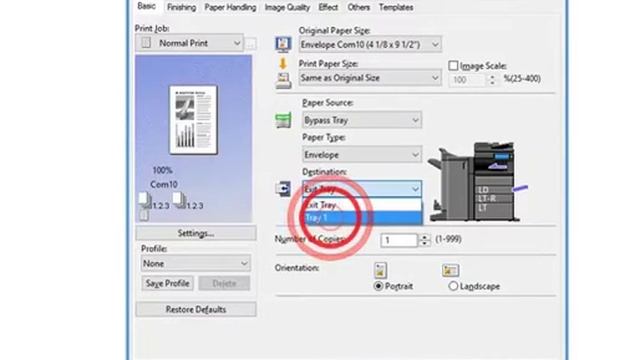This screenshot has width=640, height=360.
Task: Expand the Paper Source dropdown
Action: (362, 120)
